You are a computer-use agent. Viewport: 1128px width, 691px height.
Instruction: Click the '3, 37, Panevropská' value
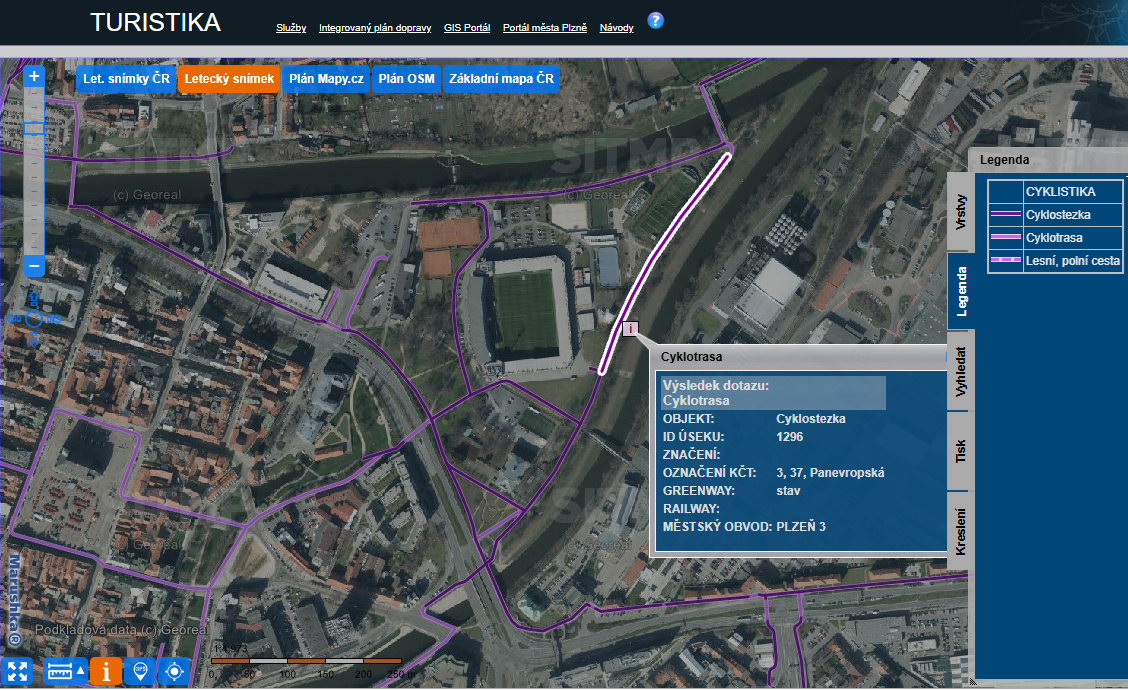[830, 473]
